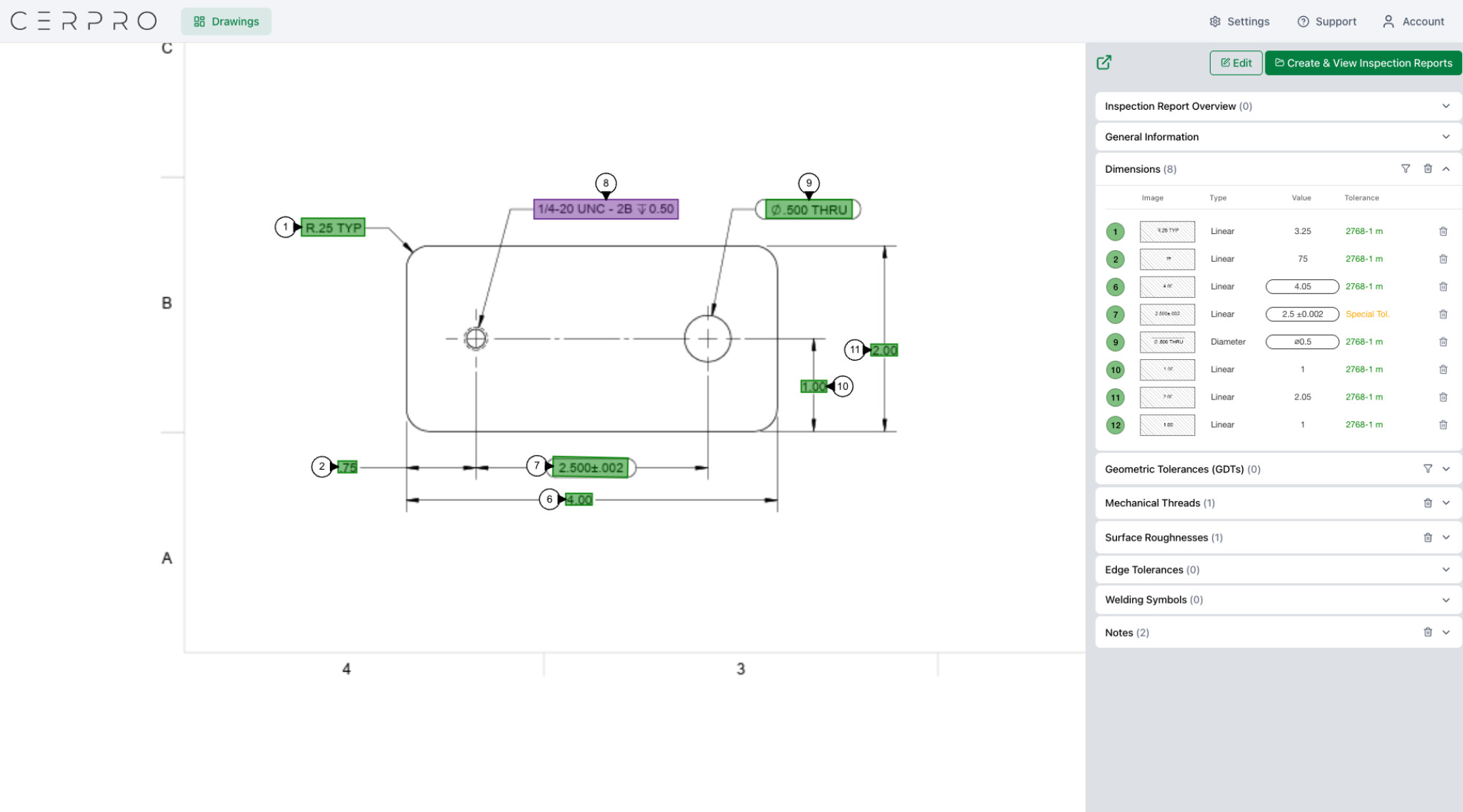This screenshot has width=1463, height=812.
Task: Delete dimension row 12 with trash icon
Action: pos(1443,425)
